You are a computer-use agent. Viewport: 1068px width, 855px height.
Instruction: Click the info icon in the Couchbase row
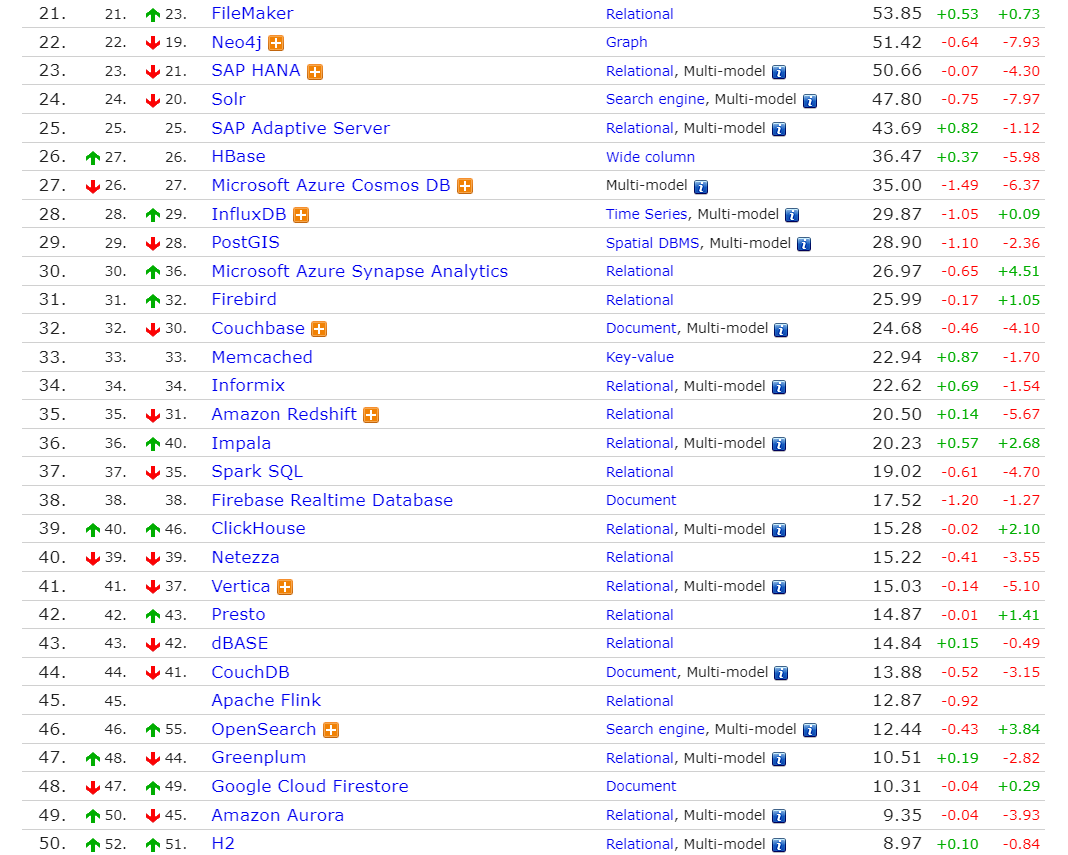781,330
